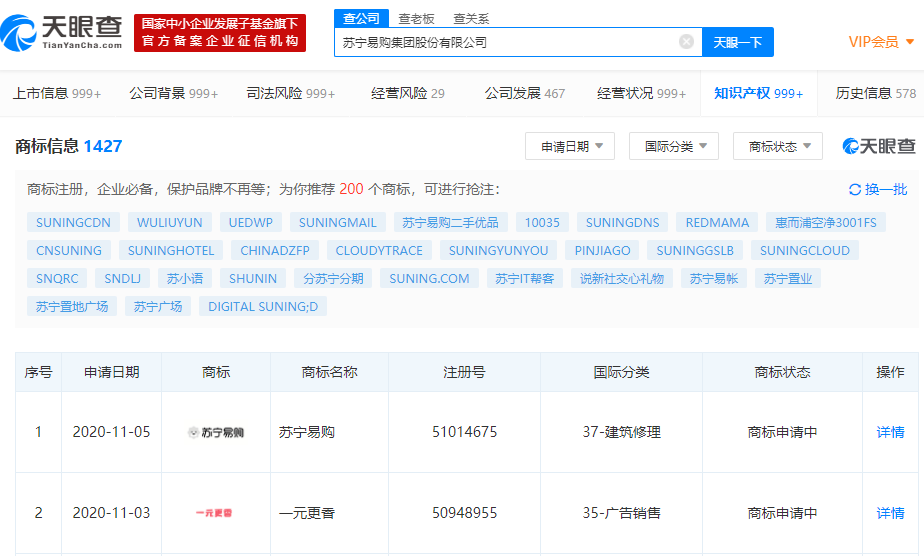Screen dimensions: 924x556
Task: Open the 上市信息 tab
Action: [x=57, y=93]
